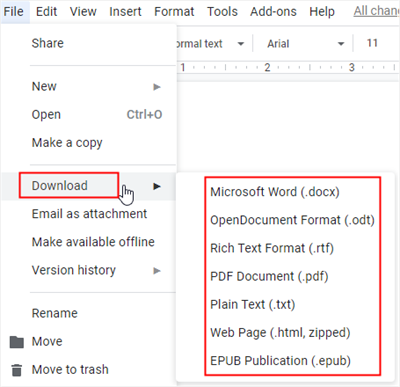Expand the Version history submenu arrow
The width and height of the screenshot is (400, 387).
157,271
